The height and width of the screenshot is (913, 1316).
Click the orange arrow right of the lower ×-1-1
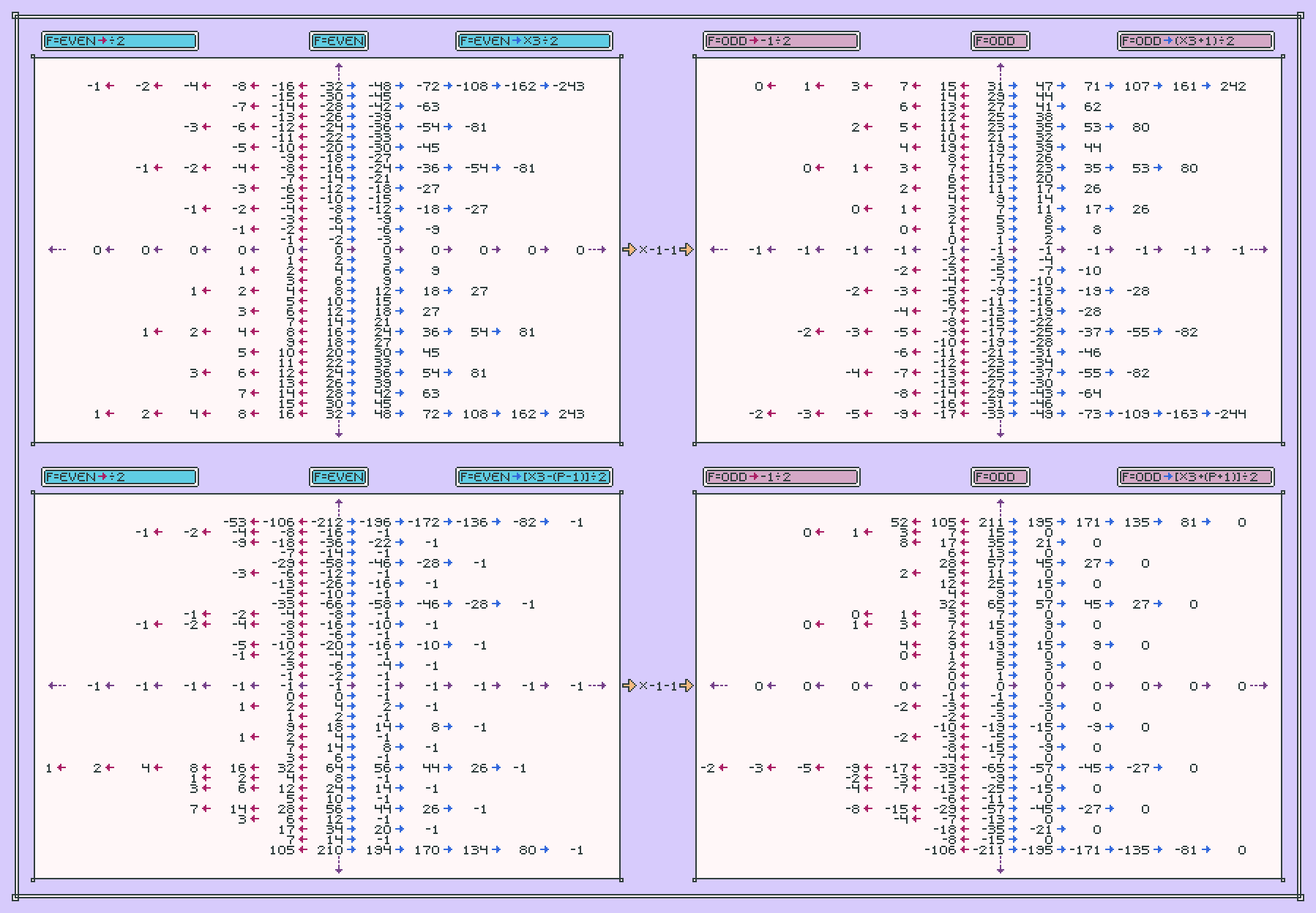point(687,685)
